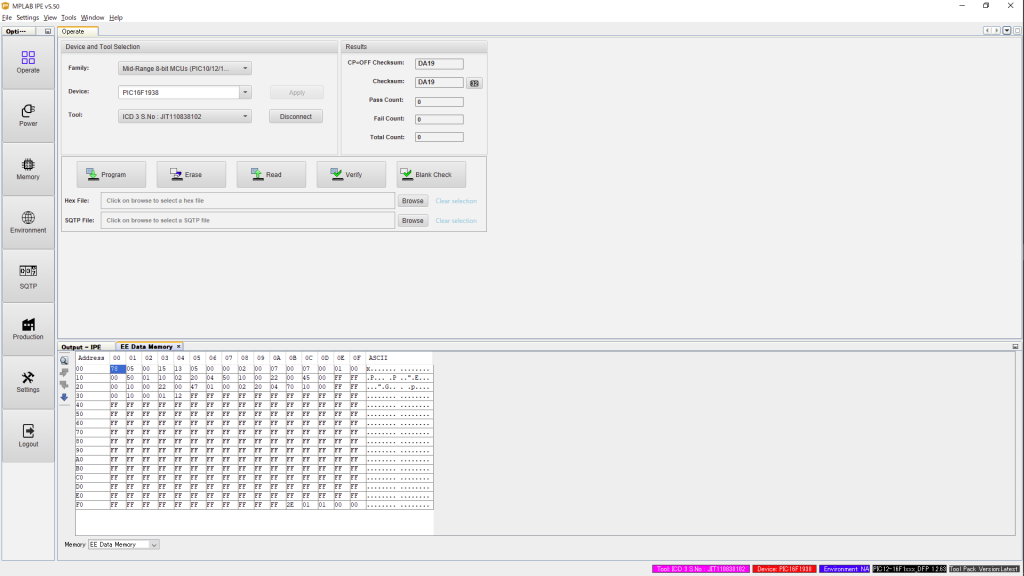Open the Settings menu in the menu bar
The width and height of the screenshot is (1024, 576).
(27, 18)
